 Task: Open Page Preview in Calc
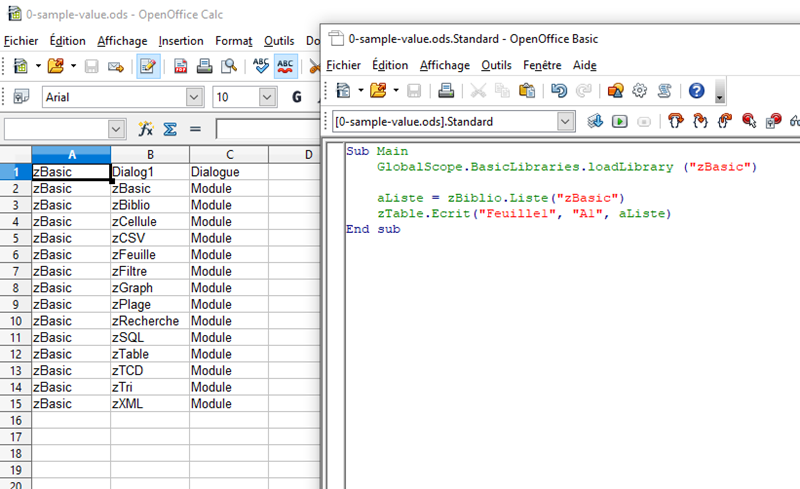pyautogui.click(x=229, y=66)
